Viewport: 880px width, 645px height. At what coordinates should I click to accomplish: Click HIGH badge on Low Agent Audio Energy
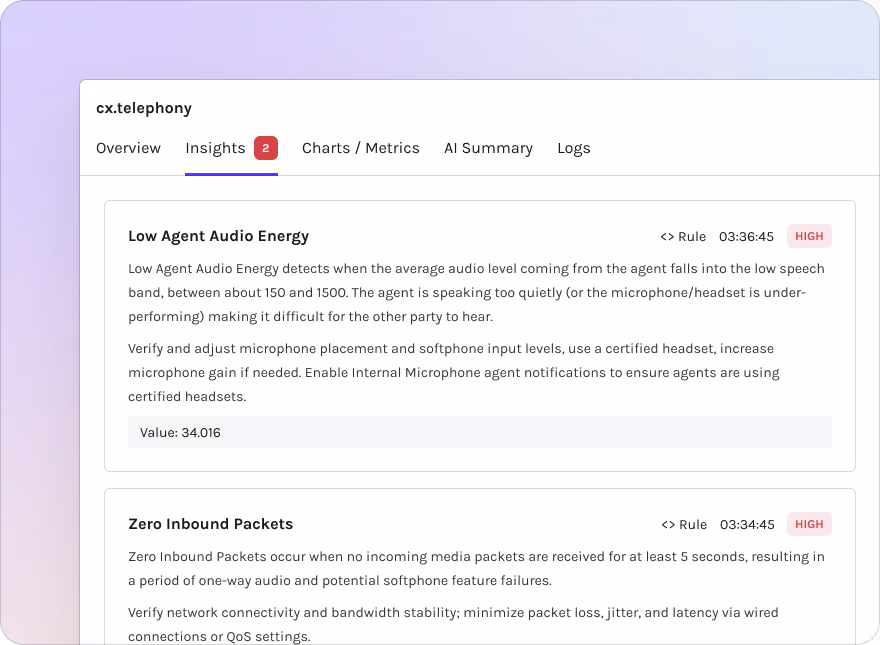809,236
